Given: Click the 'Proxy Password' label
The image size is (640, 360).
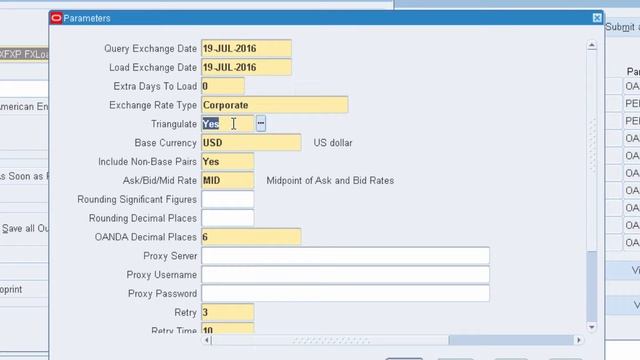Looking at the screenshot, I should click(x=162, y=293).
